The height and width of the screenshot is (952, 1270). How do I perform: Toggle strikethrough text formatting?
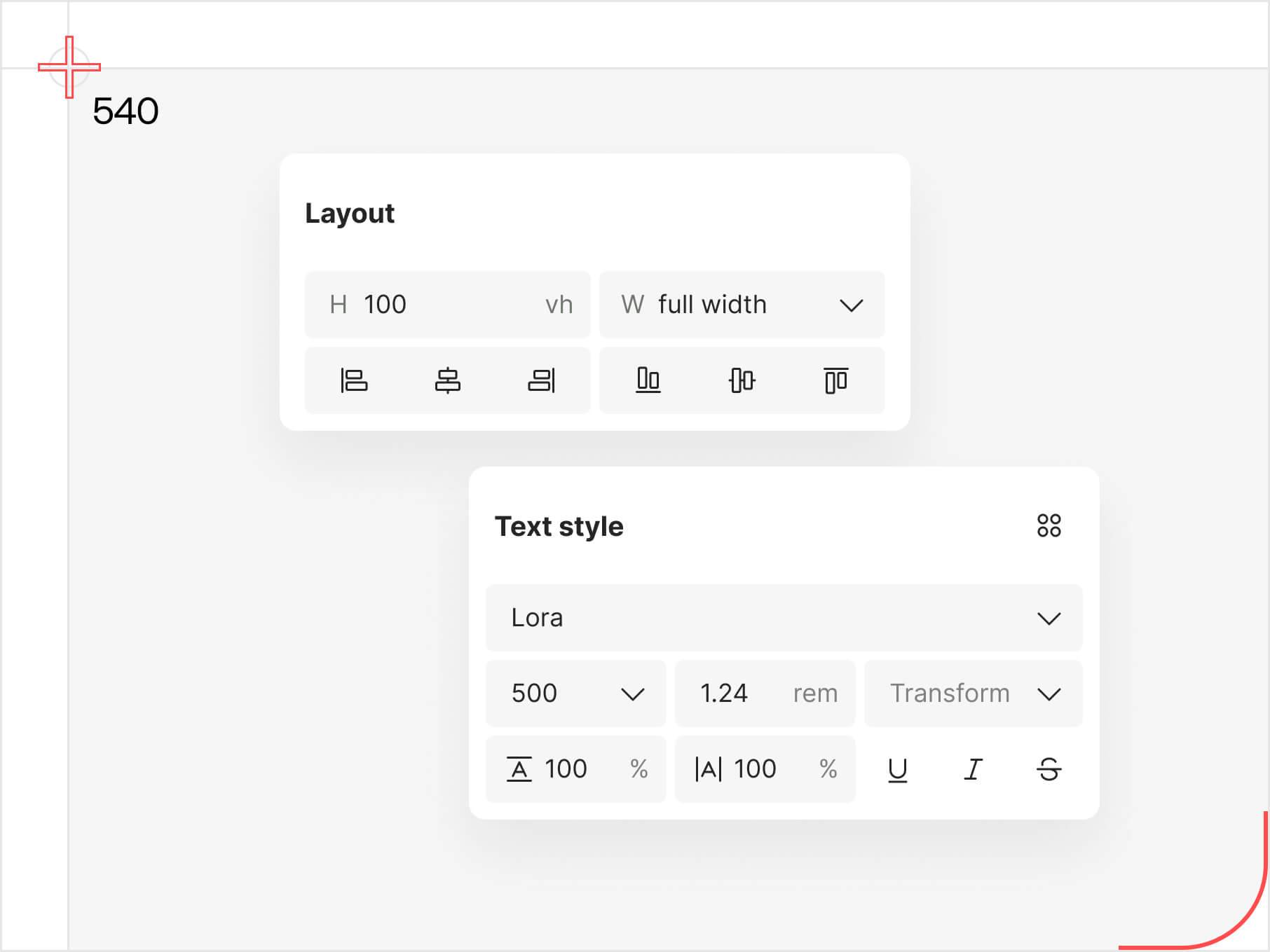(x=1049, y=769)
